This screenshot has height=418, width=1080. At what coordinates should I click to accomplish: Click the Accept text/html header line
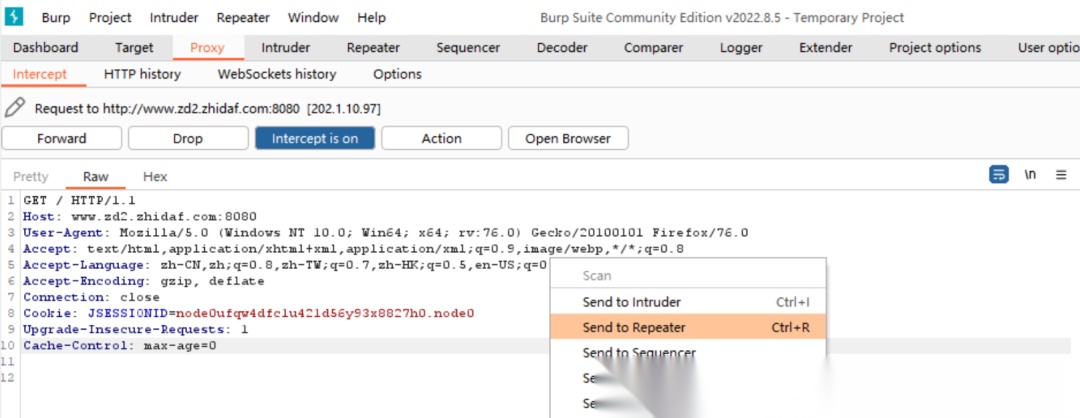[353, 249]
